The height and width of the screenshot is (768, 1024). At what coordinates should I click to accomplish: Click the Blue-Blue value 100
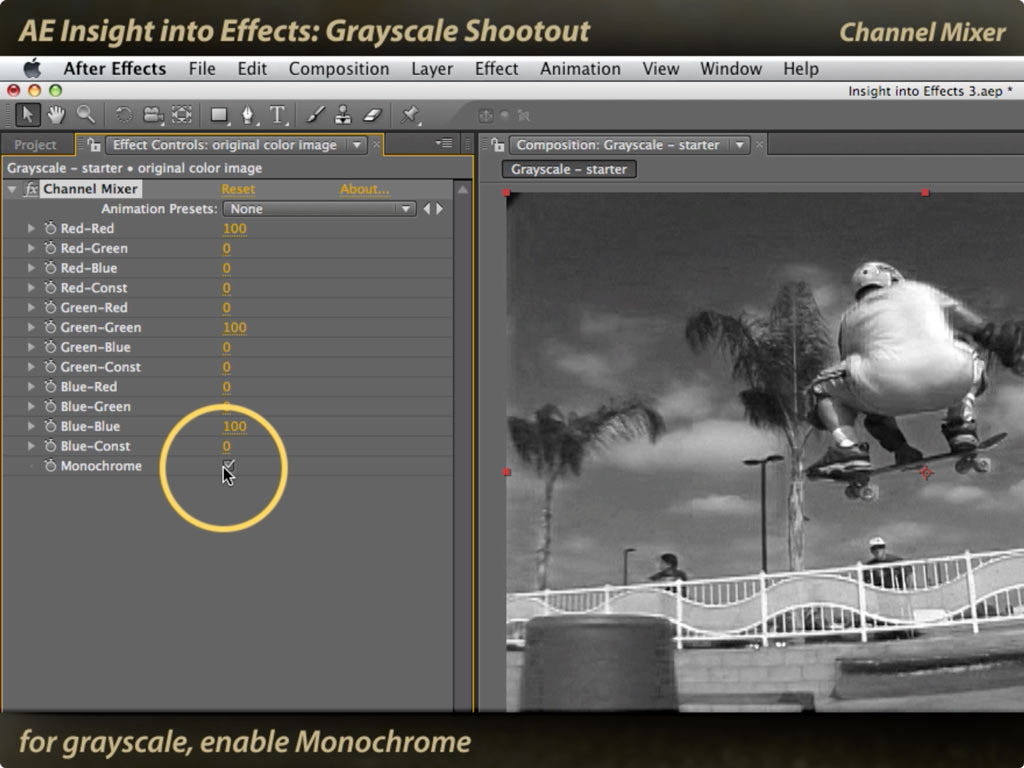[x=234, y=426]
